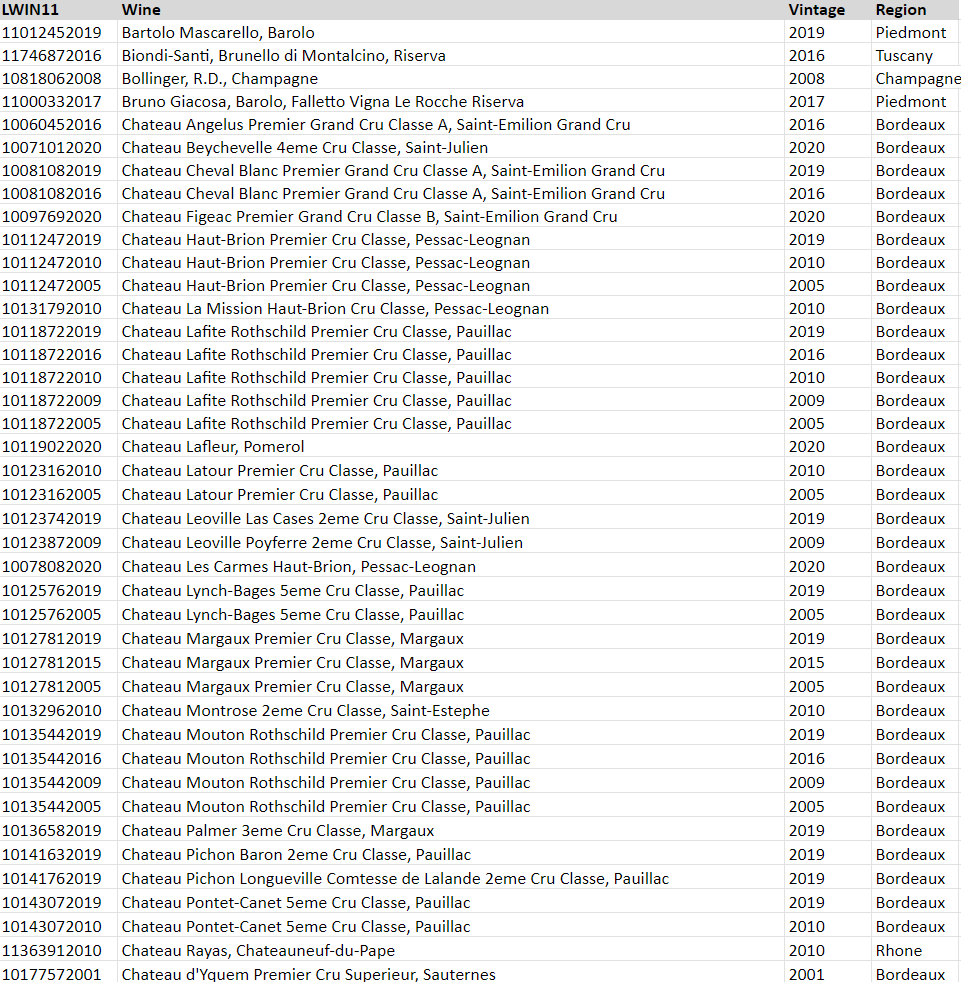961x982 pixels.
Task: Select the Bartolo Mascarello, Barolo wine cell
Action: [218, 33]
